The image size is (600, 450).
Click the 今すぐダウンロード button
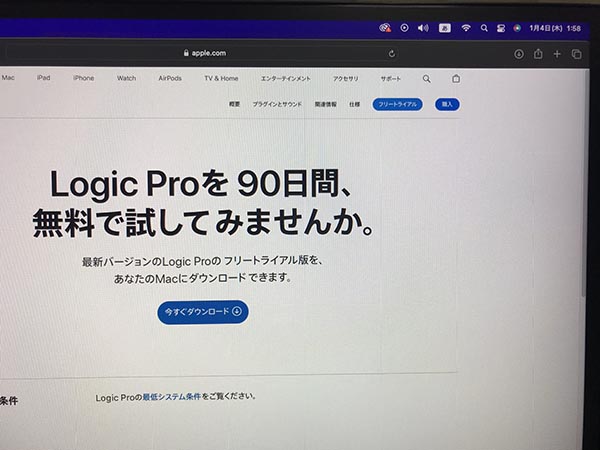[203, 312]
